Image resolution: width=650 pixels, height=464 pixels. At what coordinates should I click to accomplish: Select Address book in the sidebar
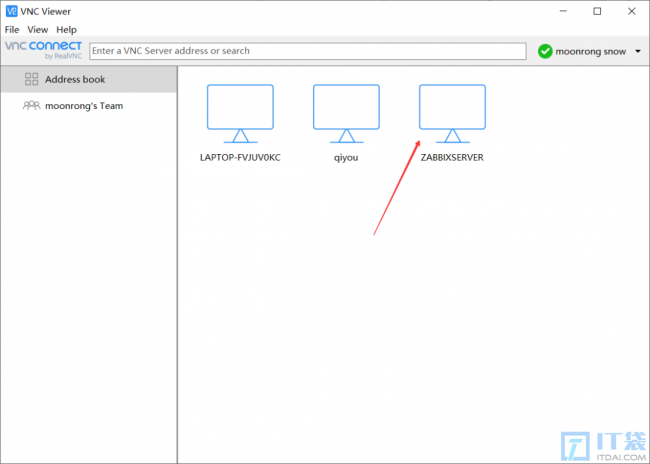pyautogui.click(x=89, y=79)
